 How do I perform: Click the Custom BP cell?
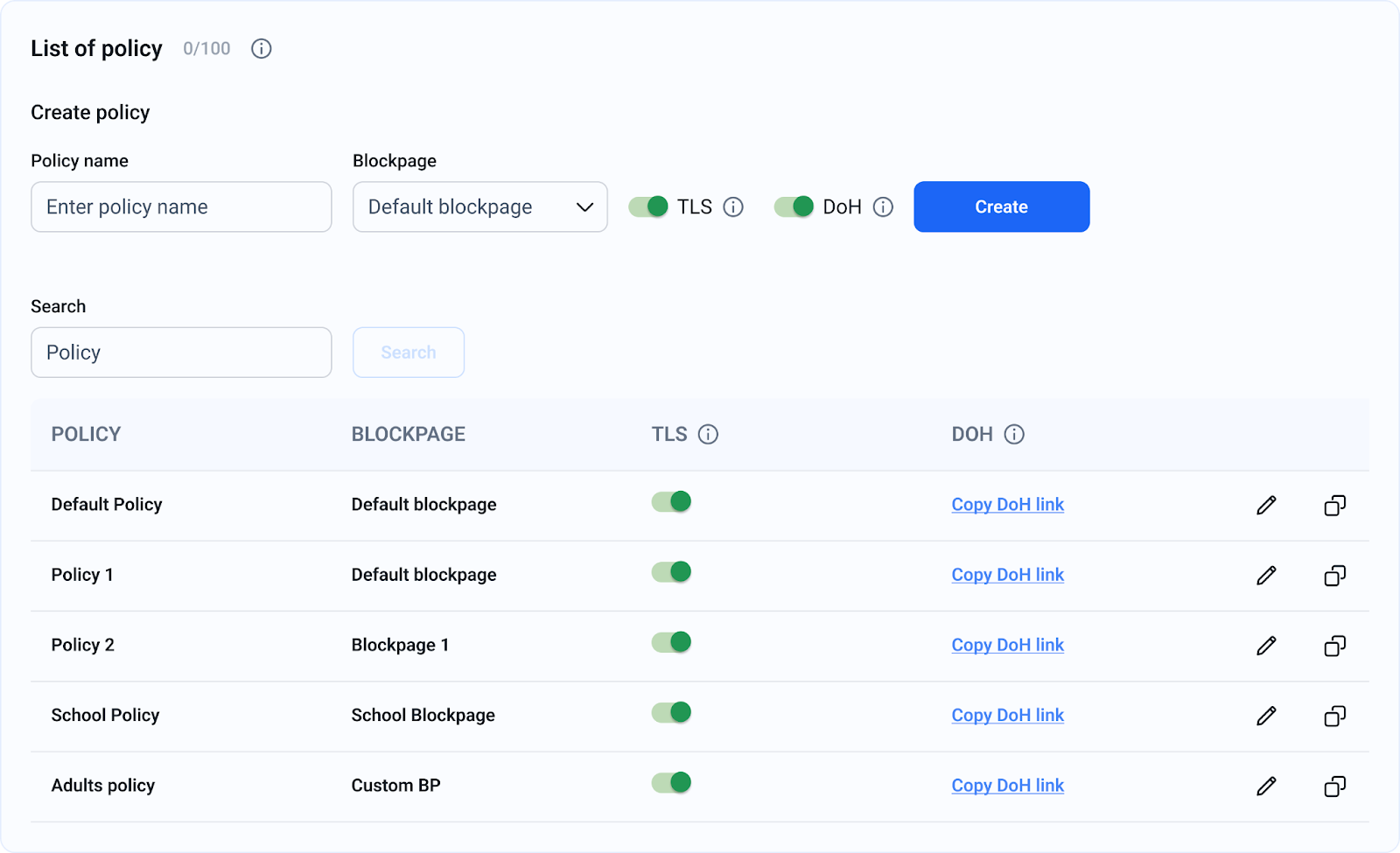tap(395, 786)
